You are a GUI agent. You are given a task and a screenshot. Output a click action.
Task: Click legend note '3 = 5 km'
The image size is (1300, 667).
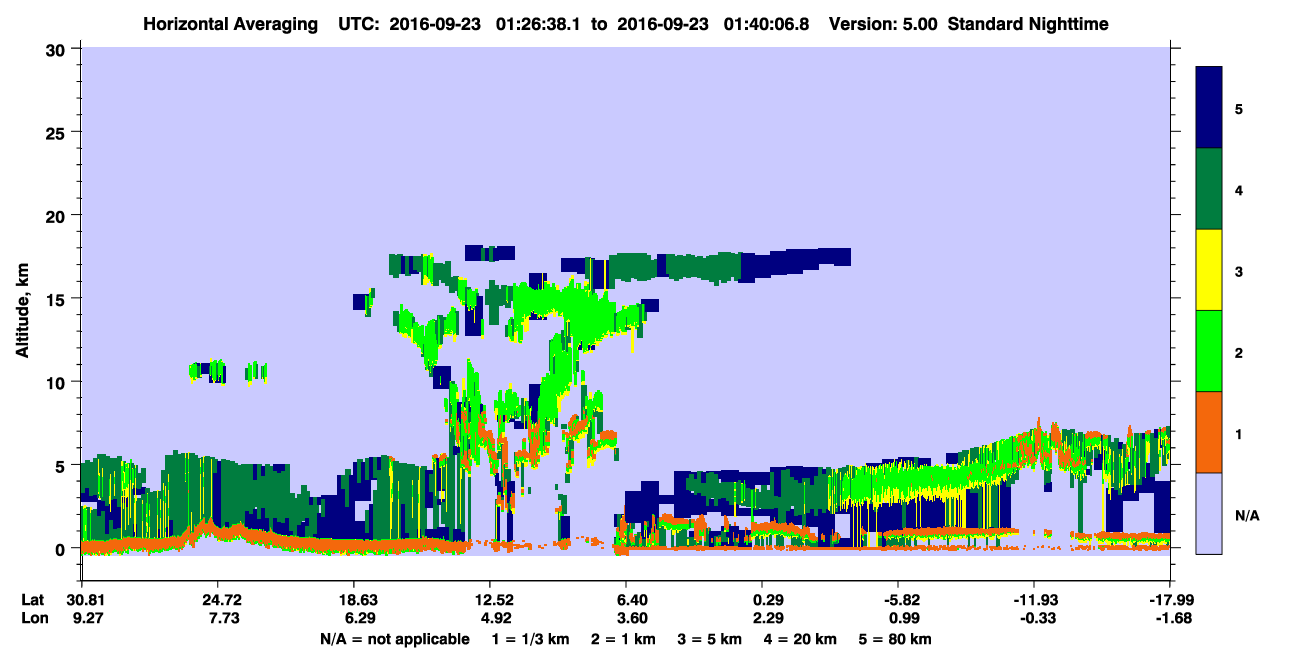(x=712, y=639)
